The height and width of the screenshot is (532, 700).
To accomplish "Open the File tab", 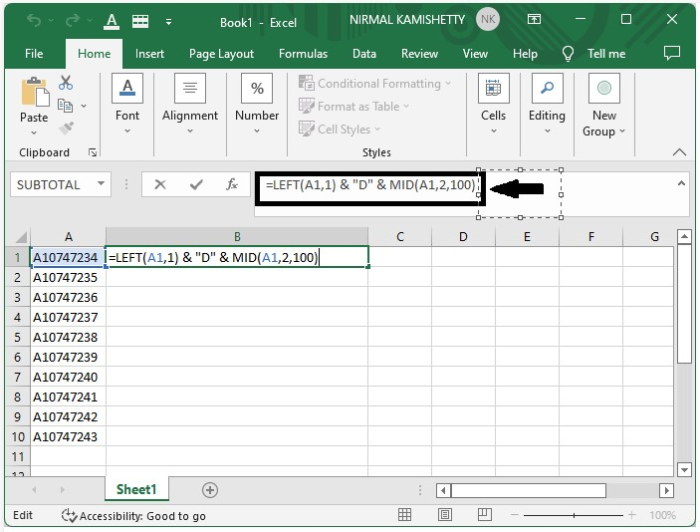I will coord(34,54).
